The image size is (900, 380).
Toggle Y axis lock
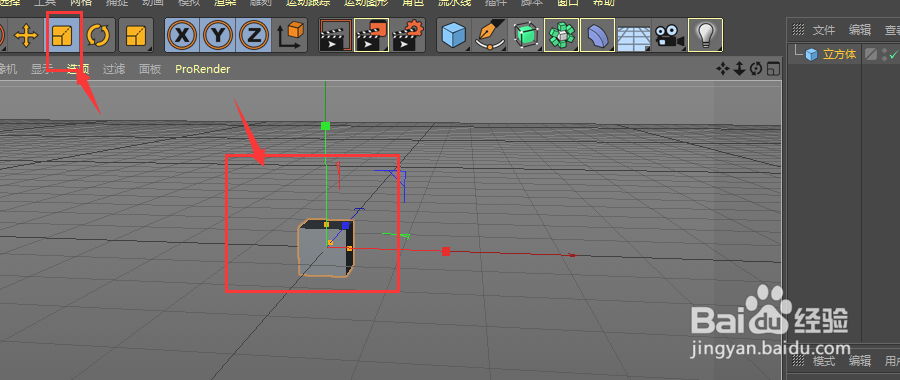(x=218, y=36)
